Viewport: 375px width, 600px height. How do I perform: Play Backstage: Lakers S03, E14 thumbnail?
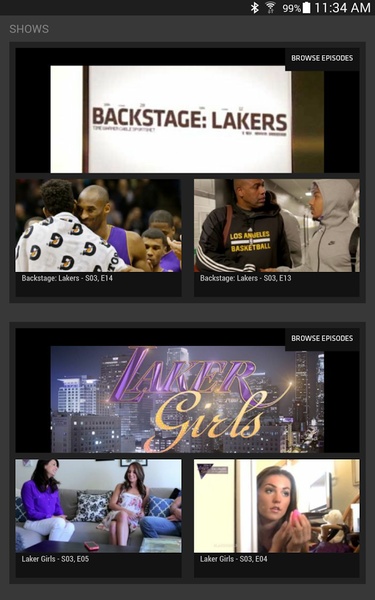tap(98, 225)
